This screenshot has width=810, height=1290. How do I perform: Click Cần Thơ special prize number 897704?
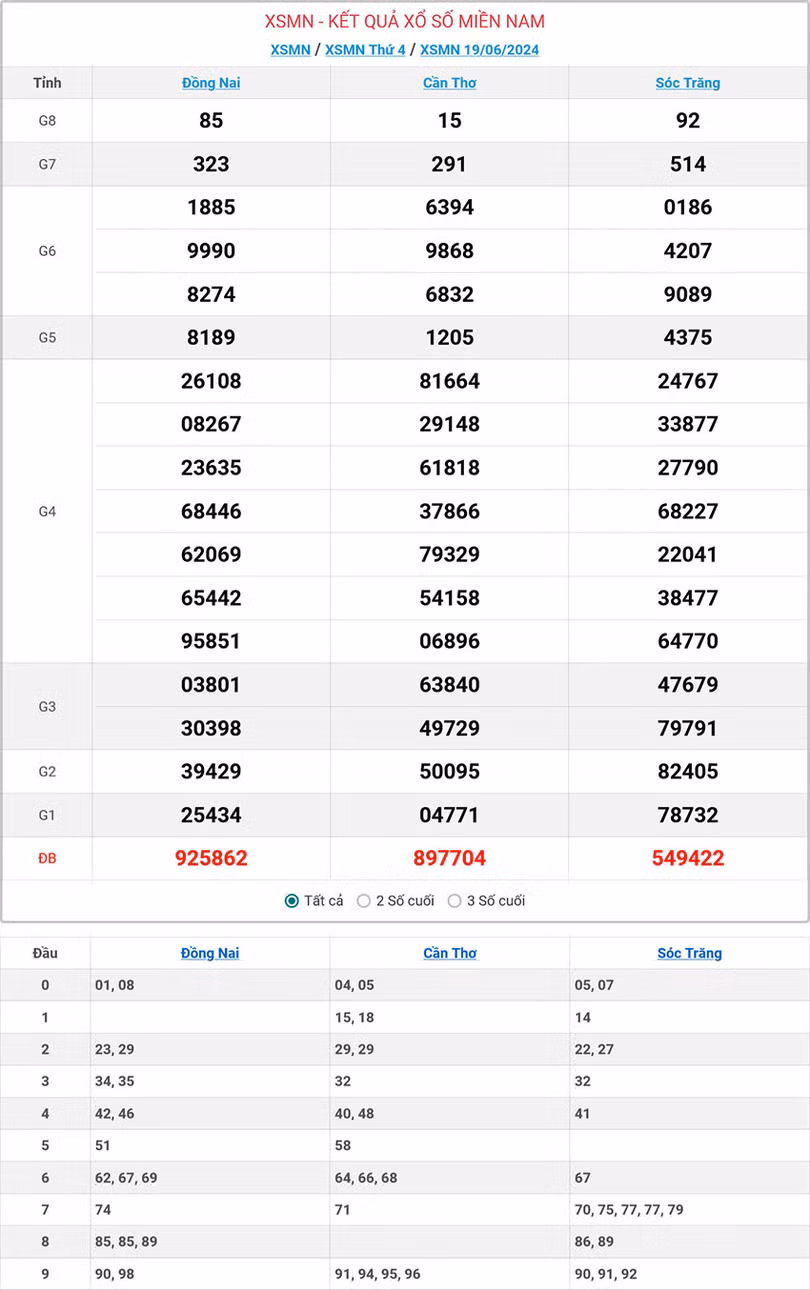point(449,858)
